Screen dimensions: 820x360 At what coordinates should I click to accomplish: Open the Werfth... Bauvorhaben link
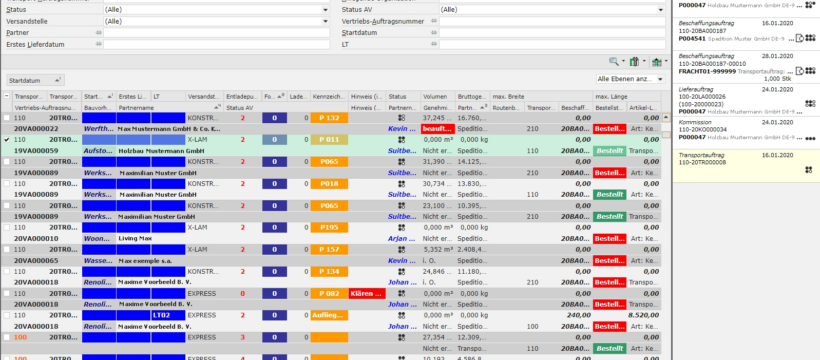tap(97, 129)
